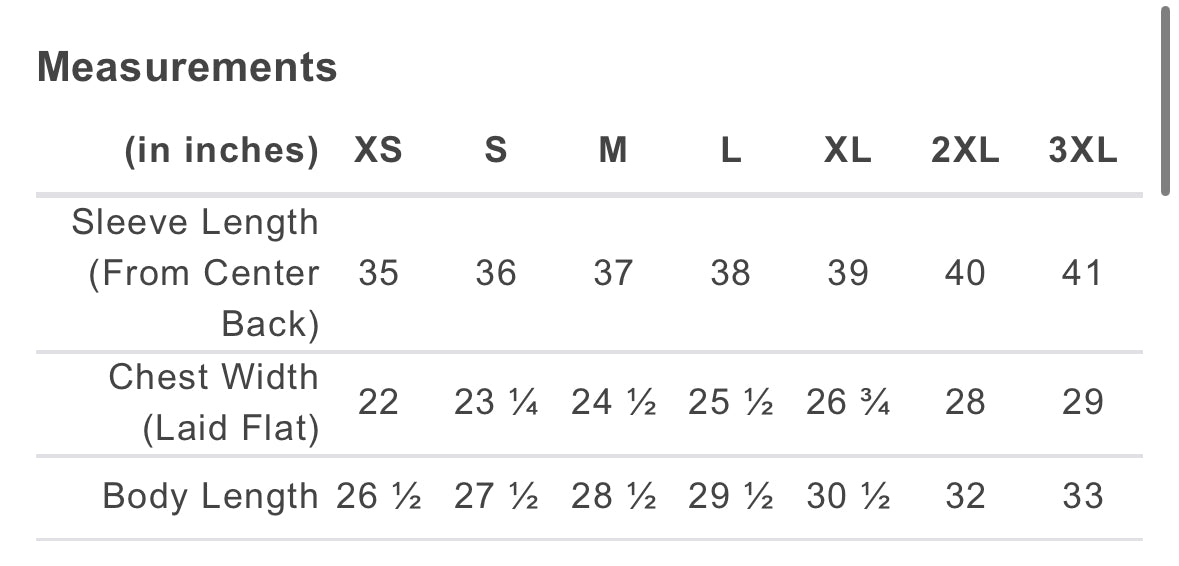Image resolution: width=1179 pixels, height=566 pixels.
Task: Select the 3XL size column header
Action: tap(1083, 151)
